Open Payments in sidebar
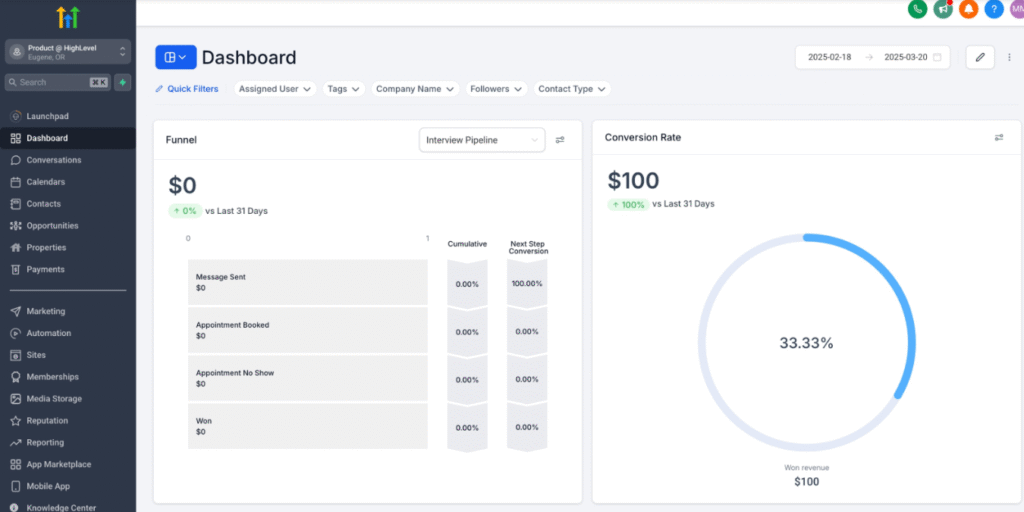 tap(68, 270)
